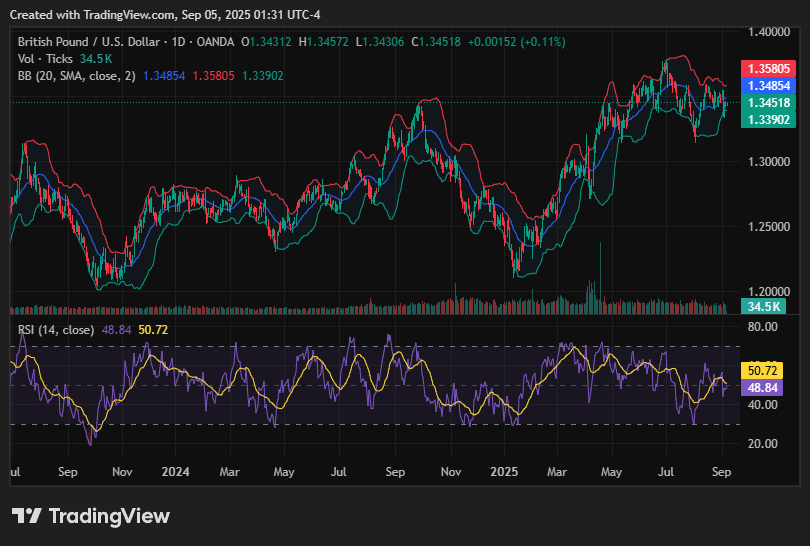Click the blue 1.34854 price scale tag
810x546 pixels.
coord(768,86)
